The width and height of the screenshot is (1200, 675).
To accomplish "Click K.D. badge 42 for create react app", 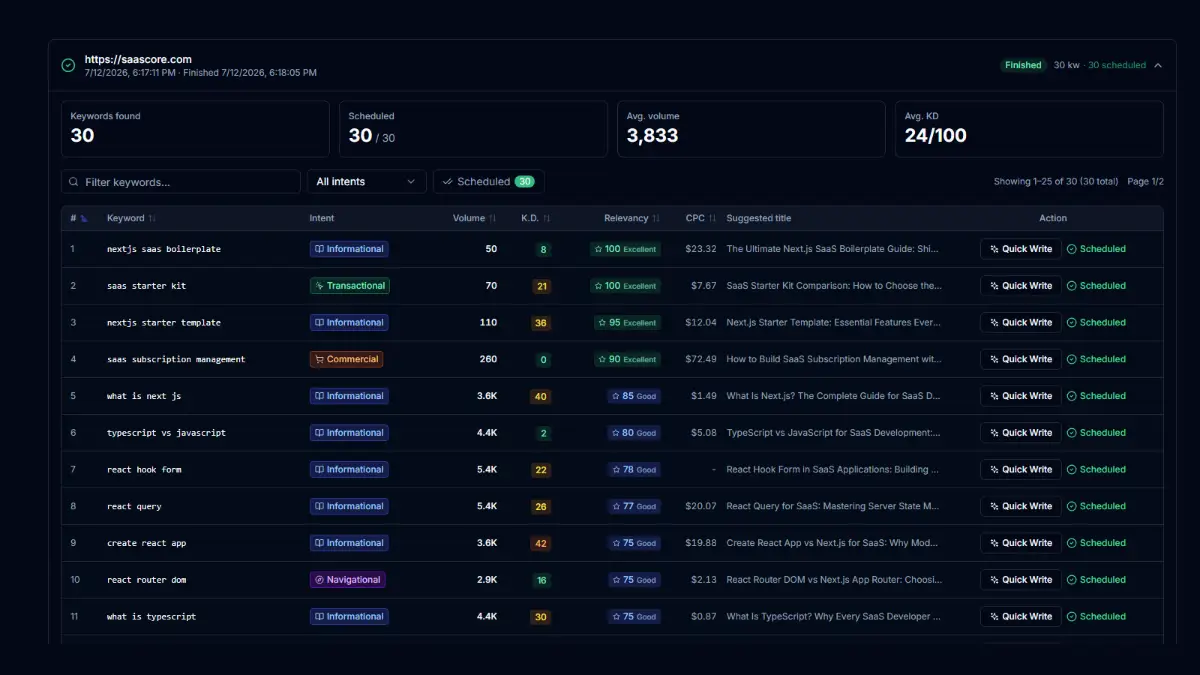I will click(x=541, y=543).
